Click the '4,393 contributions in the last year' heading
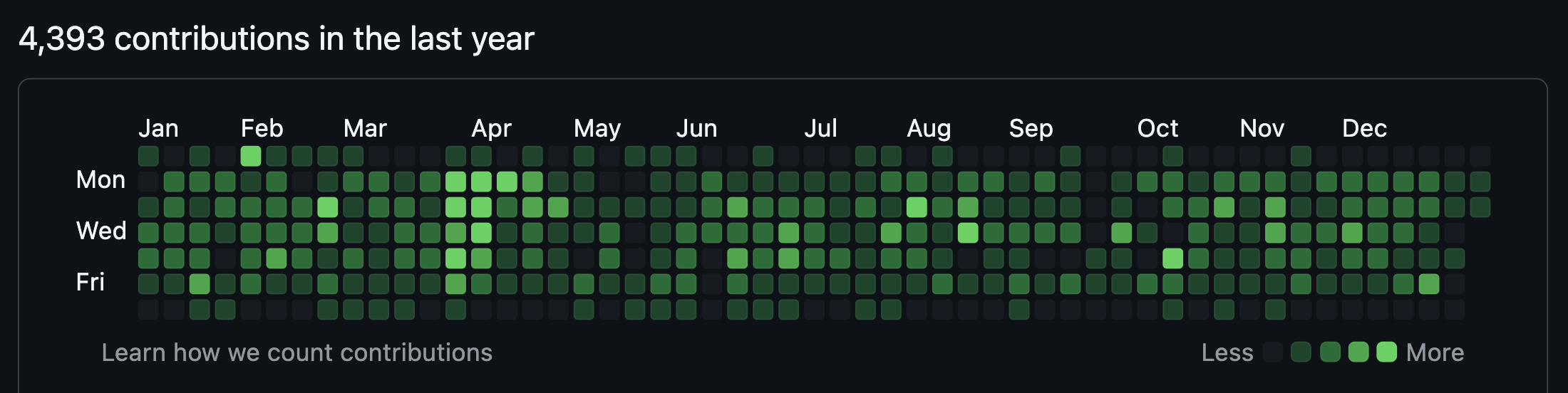 pos(277,38)
